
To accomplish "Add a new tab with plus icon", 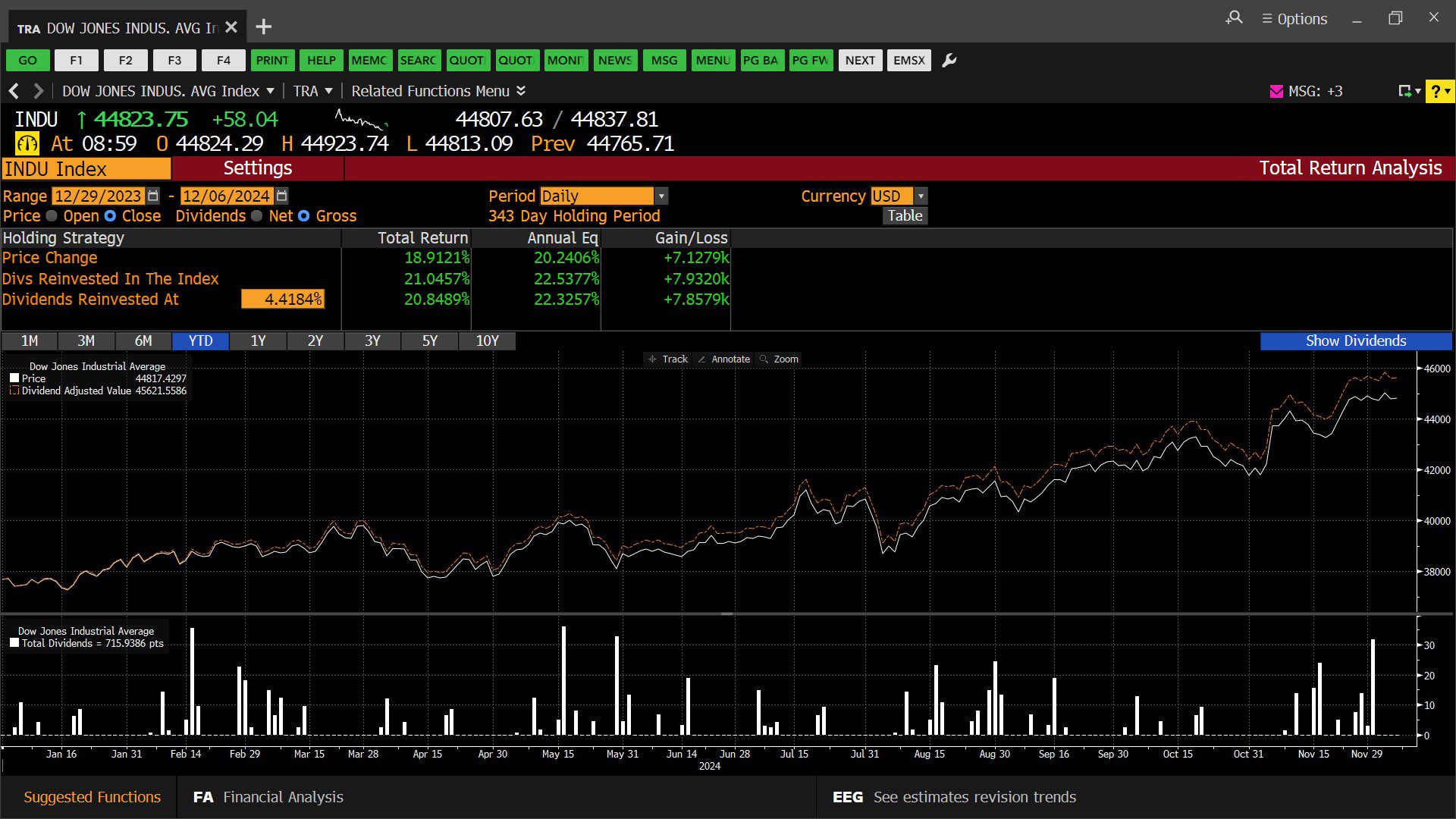I will (263, 27).
